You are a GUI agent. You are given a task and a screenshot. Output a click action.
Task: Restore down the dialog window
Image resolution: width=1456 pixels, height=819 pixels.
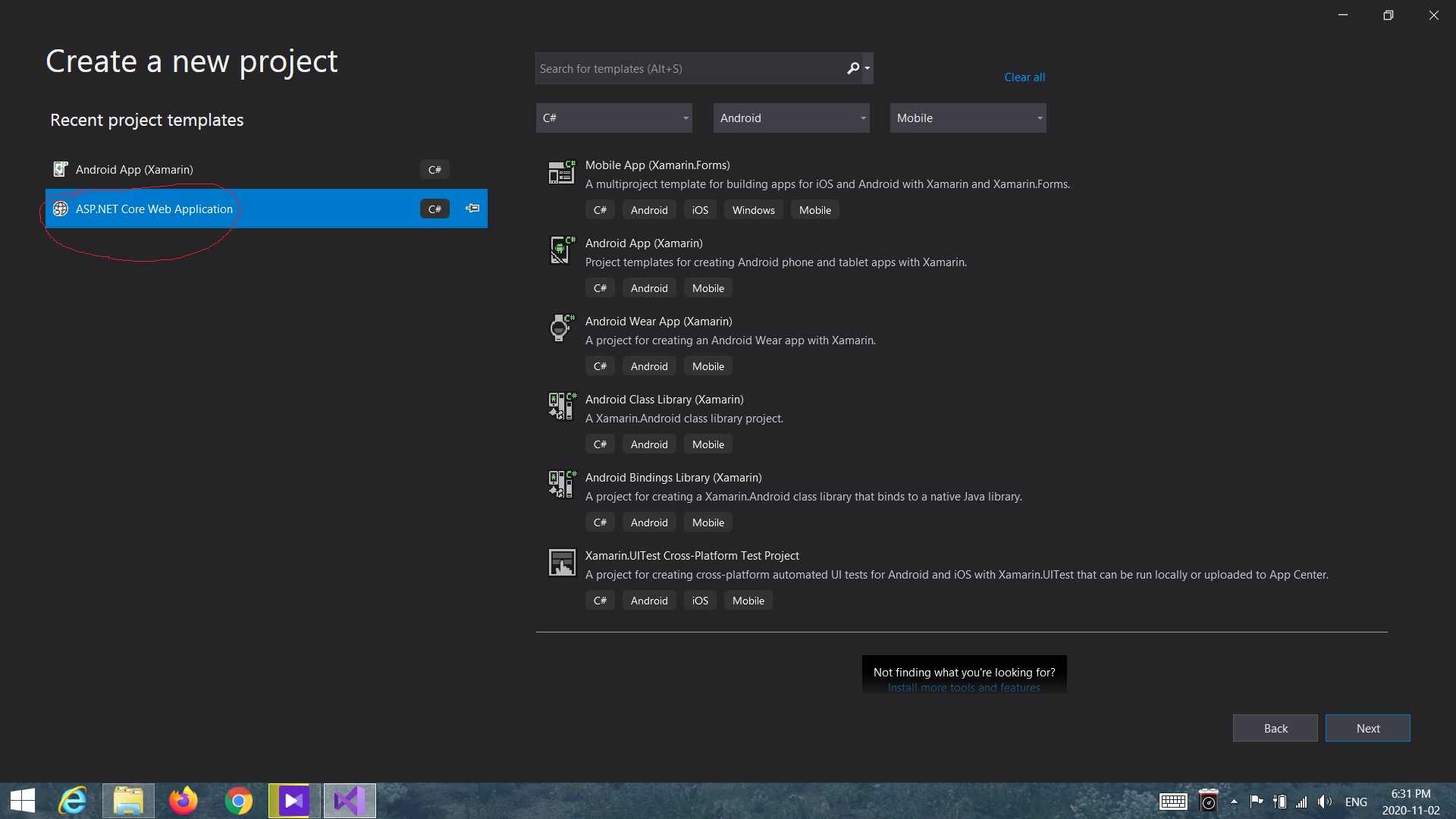tap(1389, 15)
